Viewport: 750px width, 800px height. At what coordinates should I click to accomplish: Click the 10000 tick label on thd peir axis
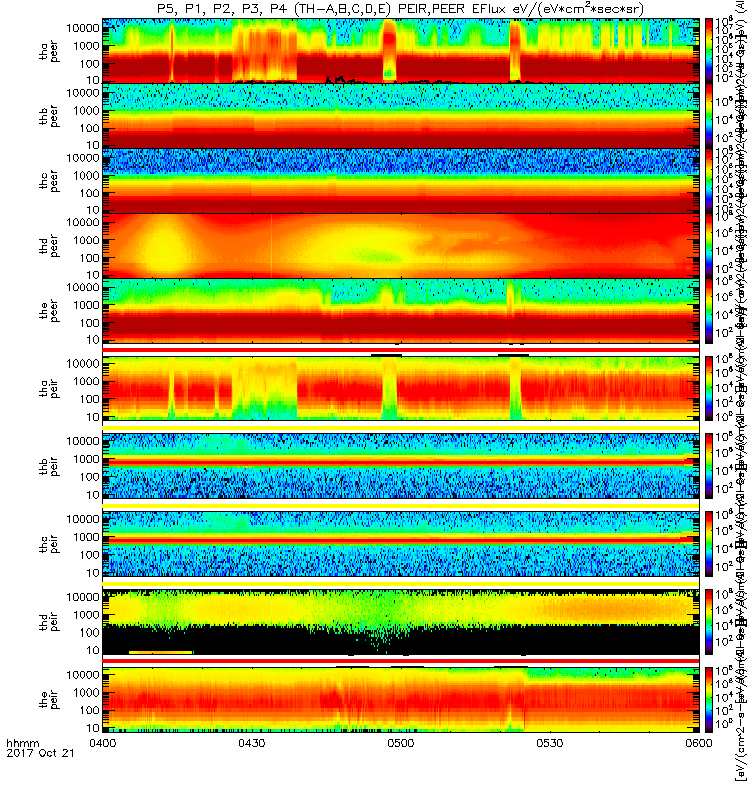point(83,596)
